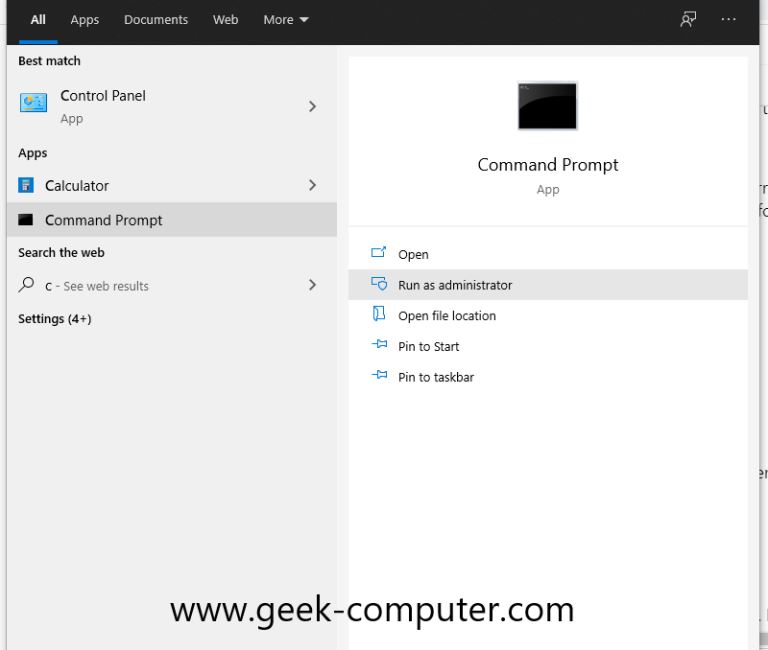
Task: Select Open file location option
Action: tap(446, 316)
